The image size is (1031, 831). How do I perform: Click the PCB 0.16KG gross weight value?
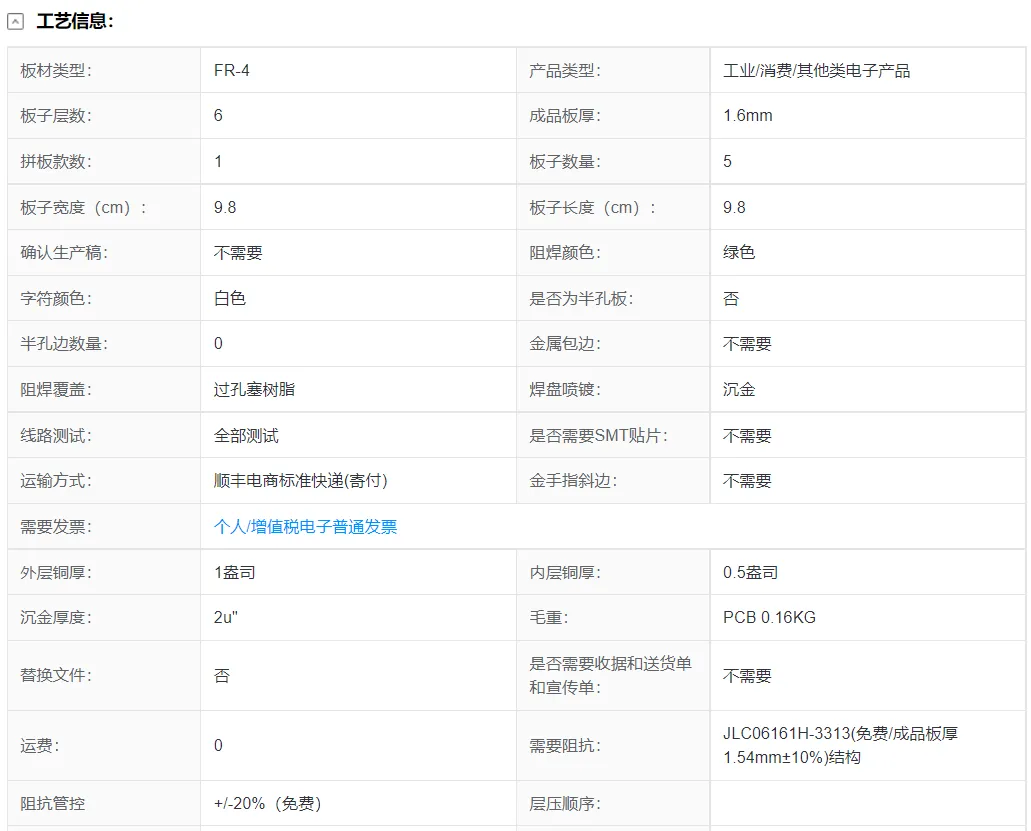[769, 617]
